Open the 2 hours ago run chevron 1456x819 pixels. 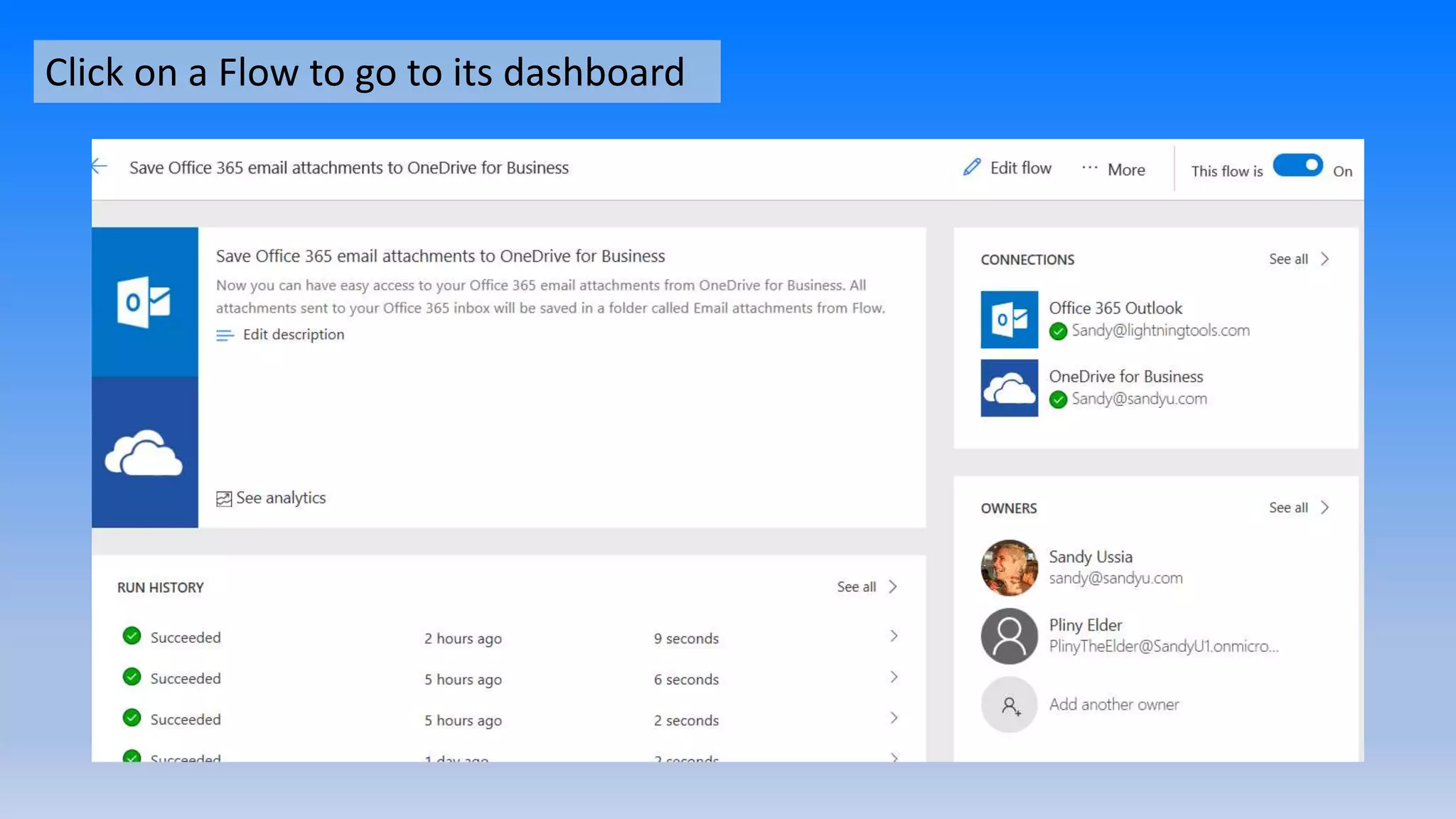pyautogui.click(x=894, y=636)
